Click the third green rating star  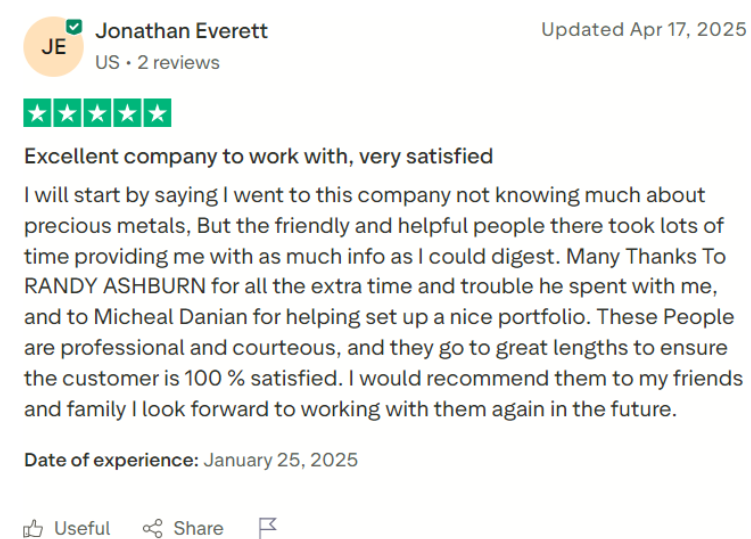click(97, 113)
